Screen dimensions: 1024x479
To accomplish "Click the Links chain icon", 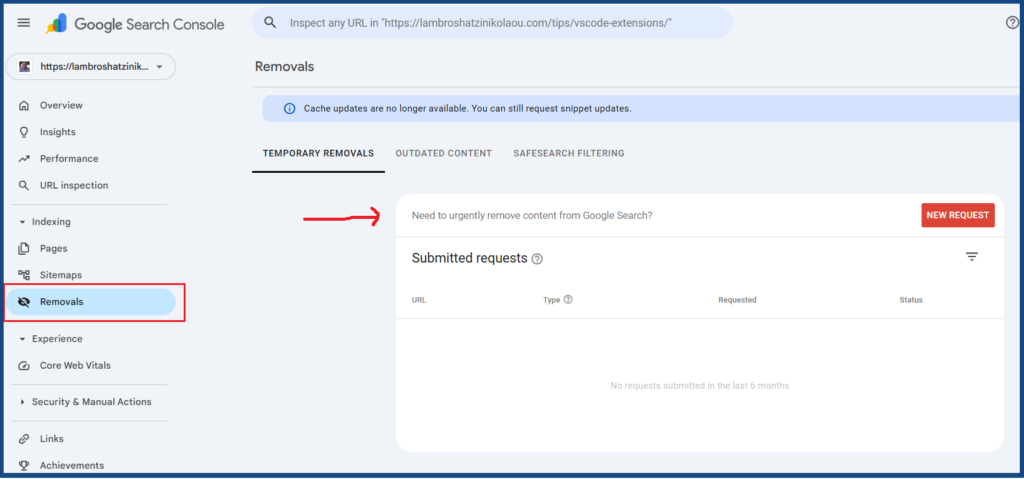I will 24,439.
